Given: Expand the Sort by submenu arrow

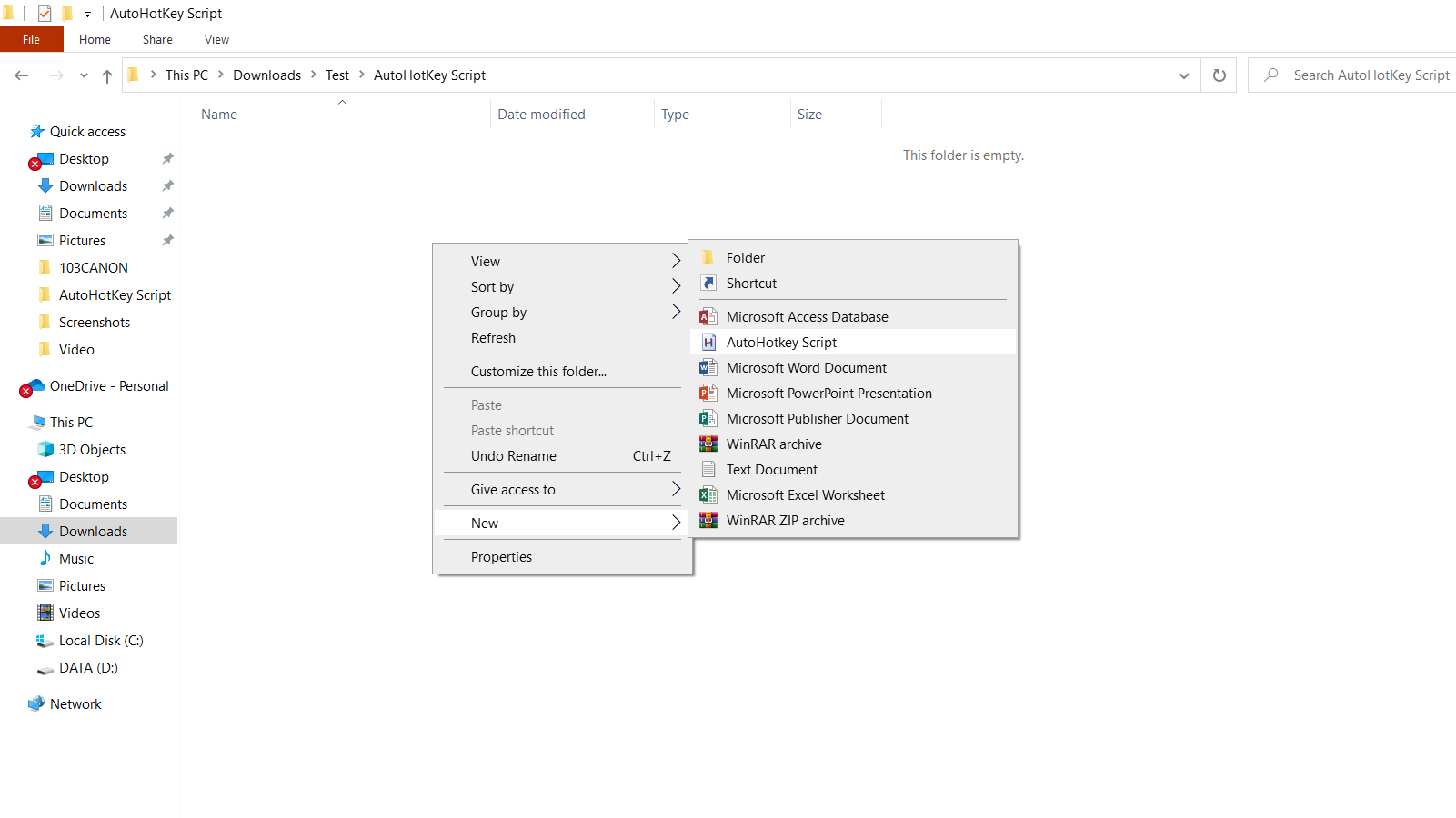Looking at the screenshot, I should click(x=676, y=286).
